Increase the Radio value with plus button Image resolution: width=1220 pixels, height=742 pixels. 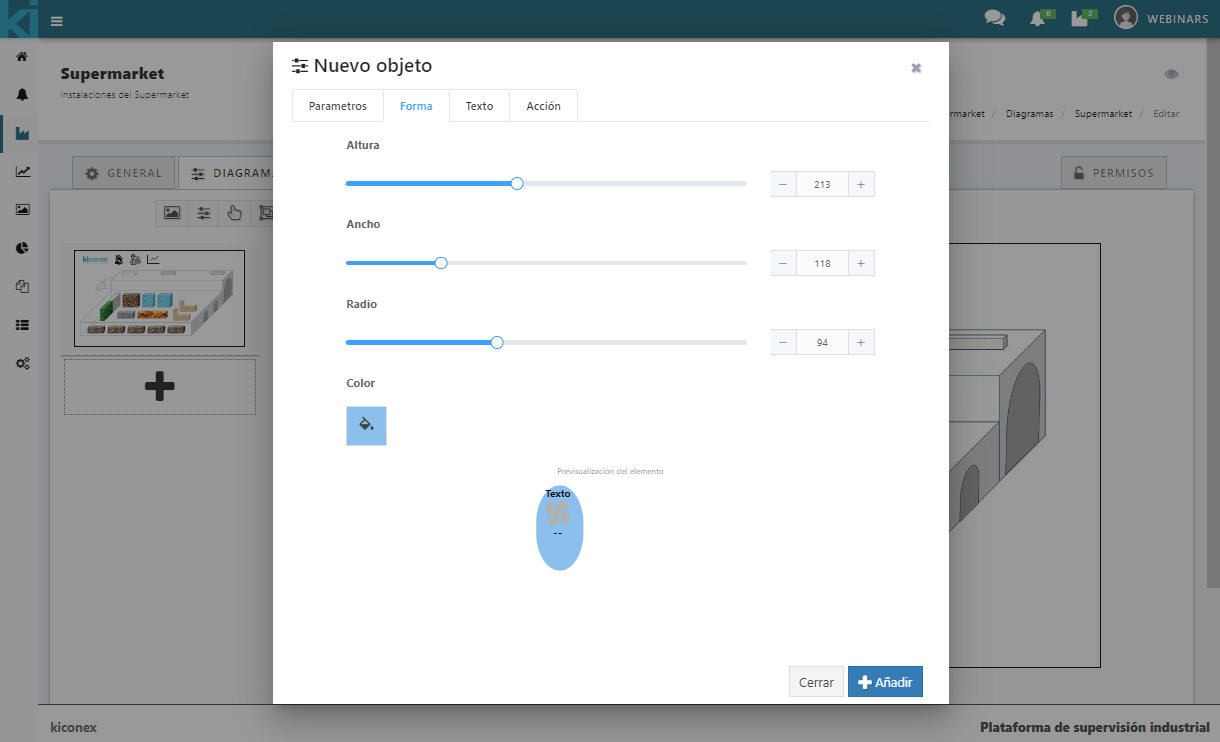(861, 342)
